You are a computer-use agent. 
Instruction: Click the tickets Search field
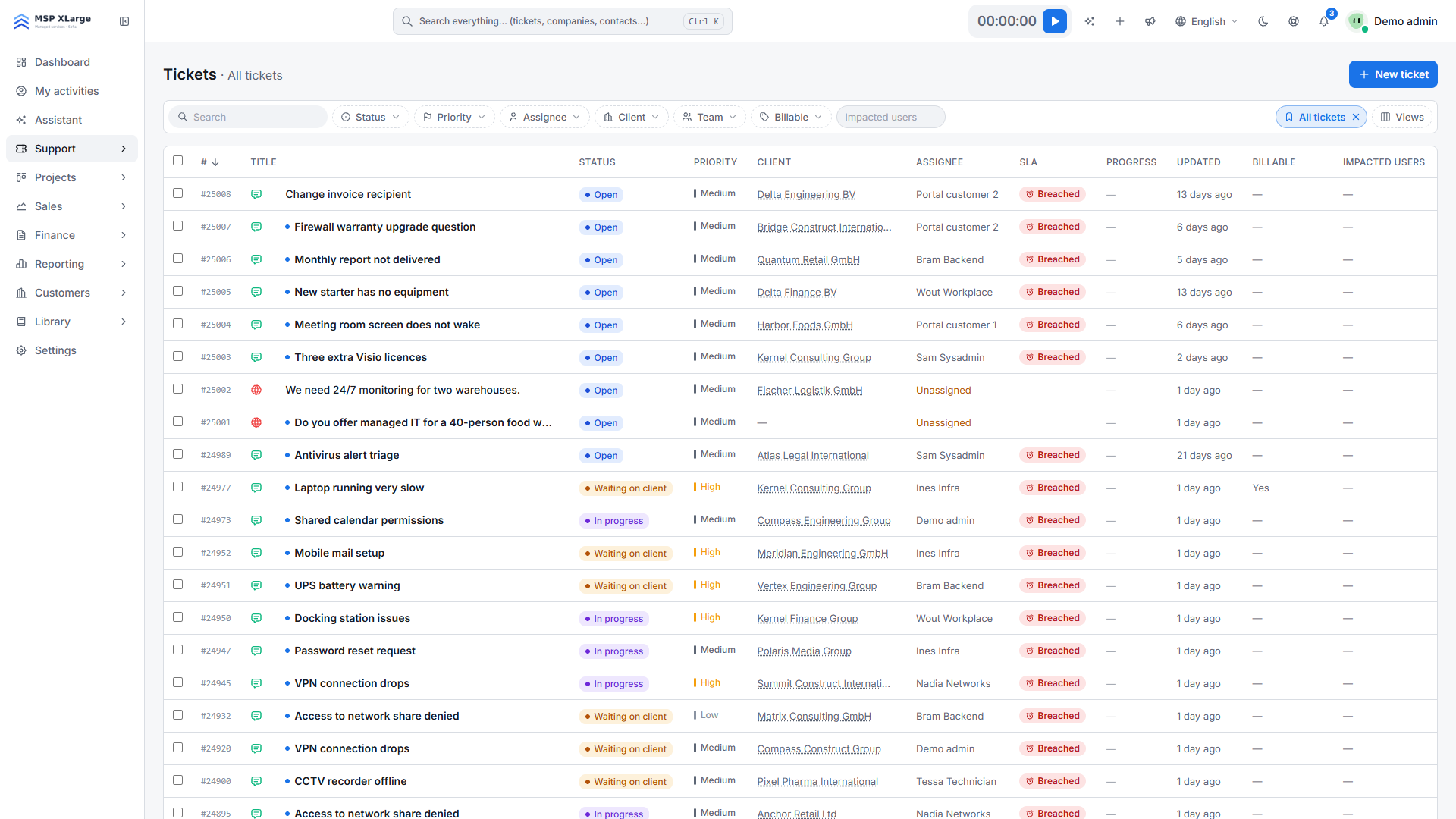click(248, 117)
